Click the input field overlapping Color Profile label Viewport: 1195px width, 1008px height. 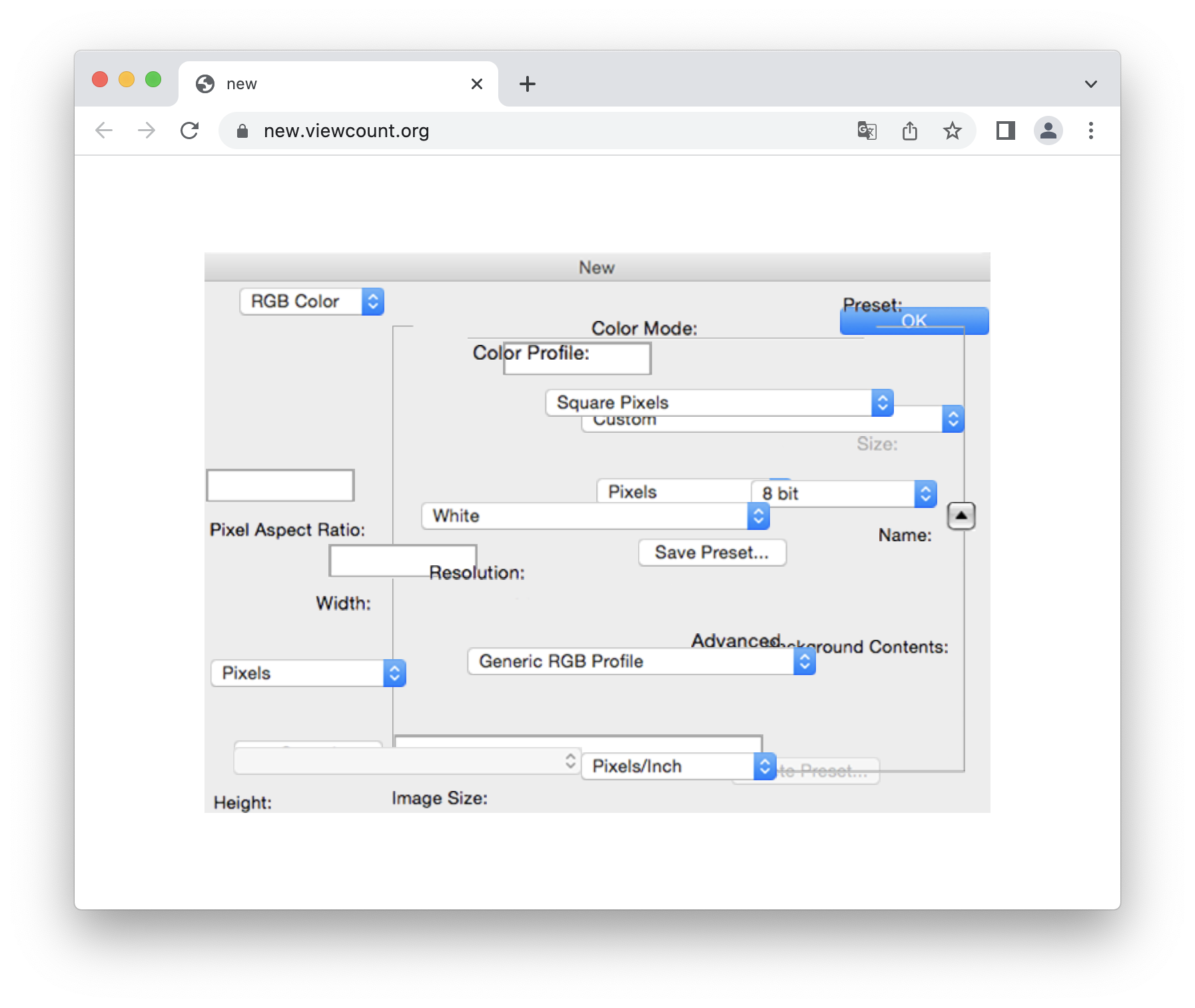coord(577,358)
